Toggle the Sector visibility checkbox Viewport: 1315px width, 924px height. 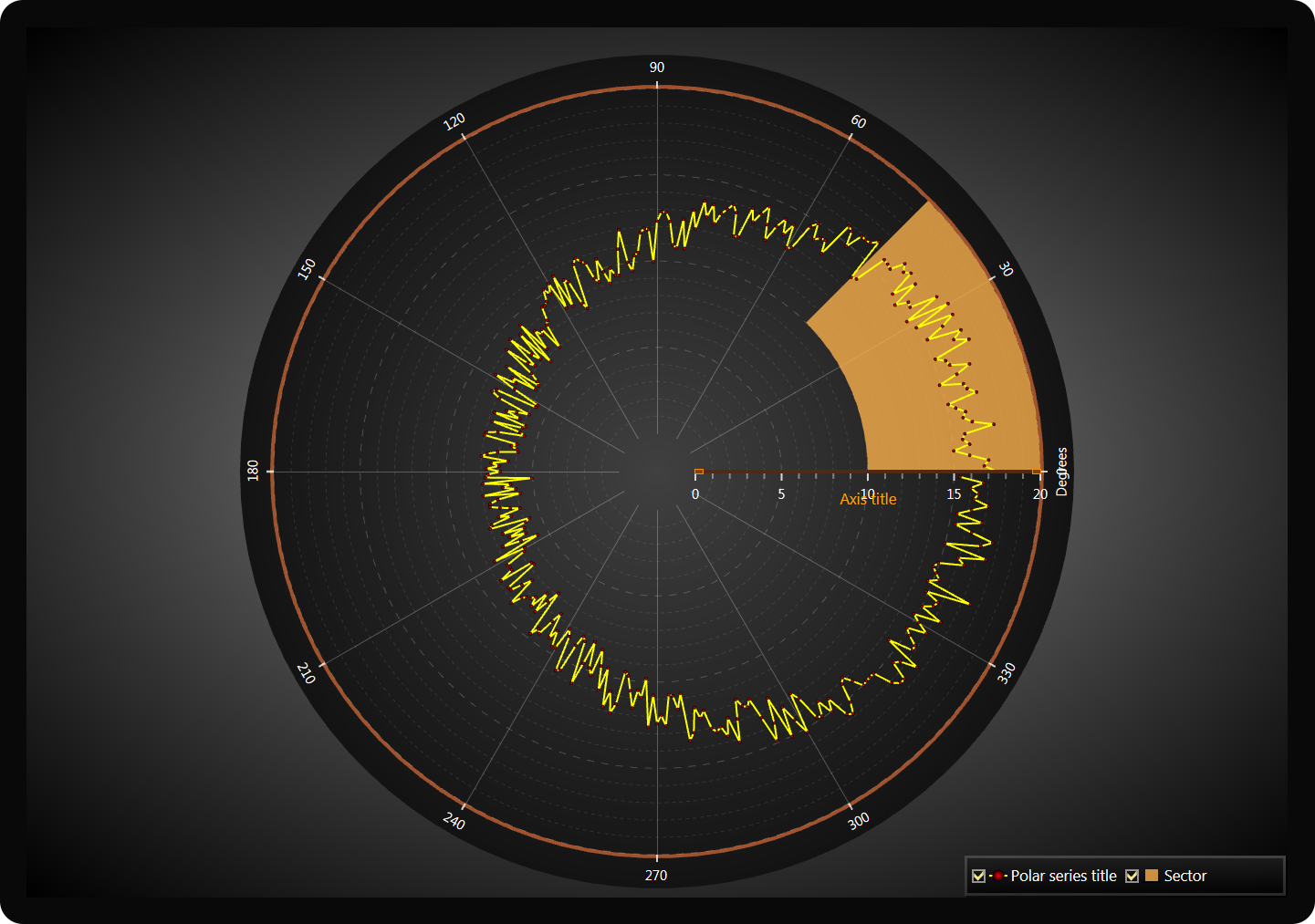(x=1132, y=876)
